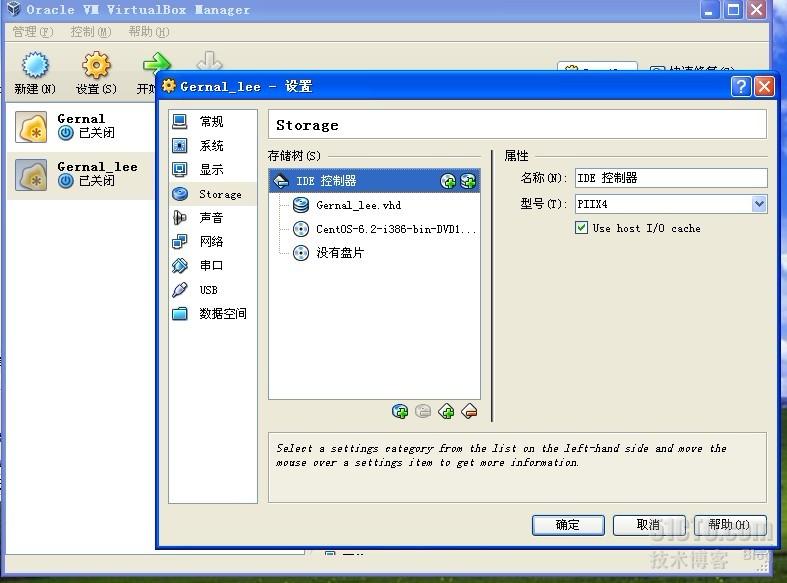Screen dimensions: 787x583
Task: Click the 声音 speaker icon in sidebar
Action: click(x=180, y=218)
